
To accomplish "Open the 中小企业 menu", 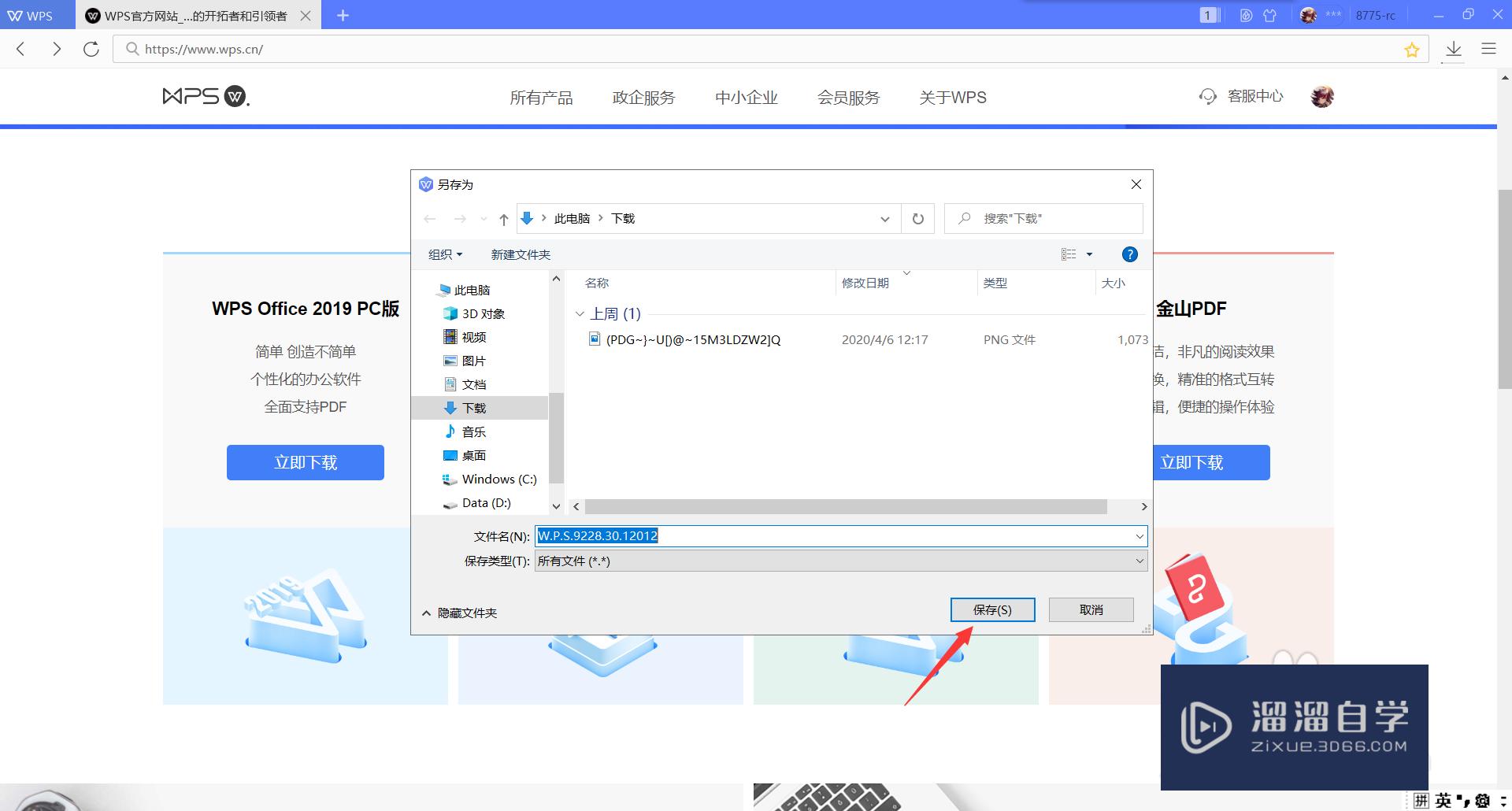I will pyautogui.click(x=746, y=97).
